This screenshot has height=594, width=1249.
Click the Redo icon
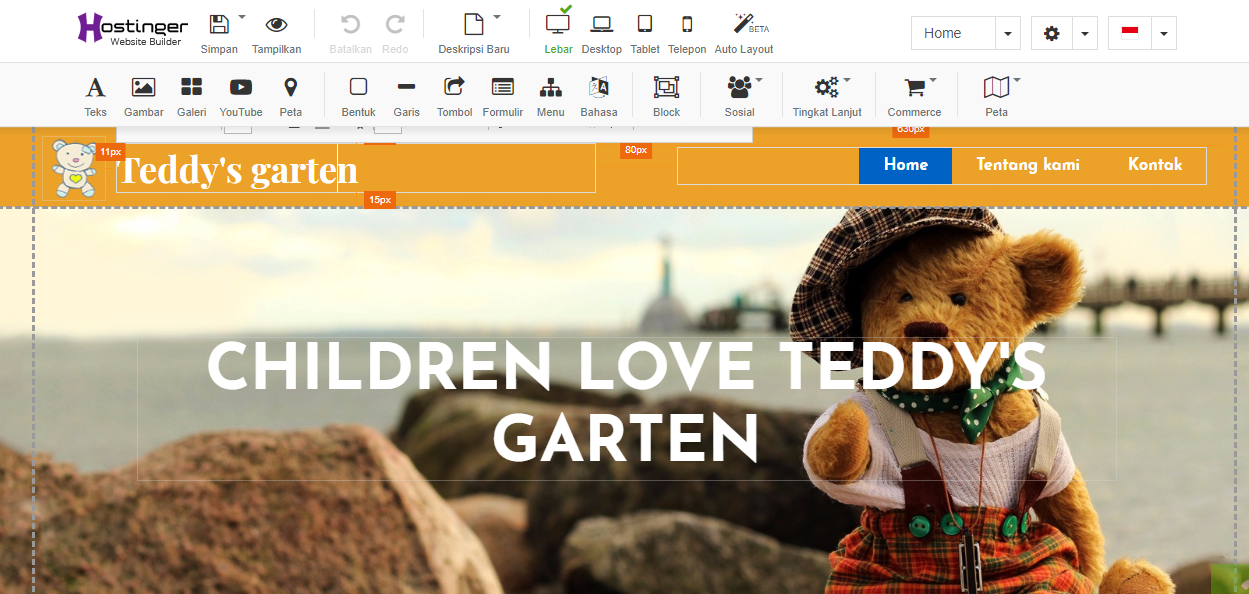click(x=395, y=25)
